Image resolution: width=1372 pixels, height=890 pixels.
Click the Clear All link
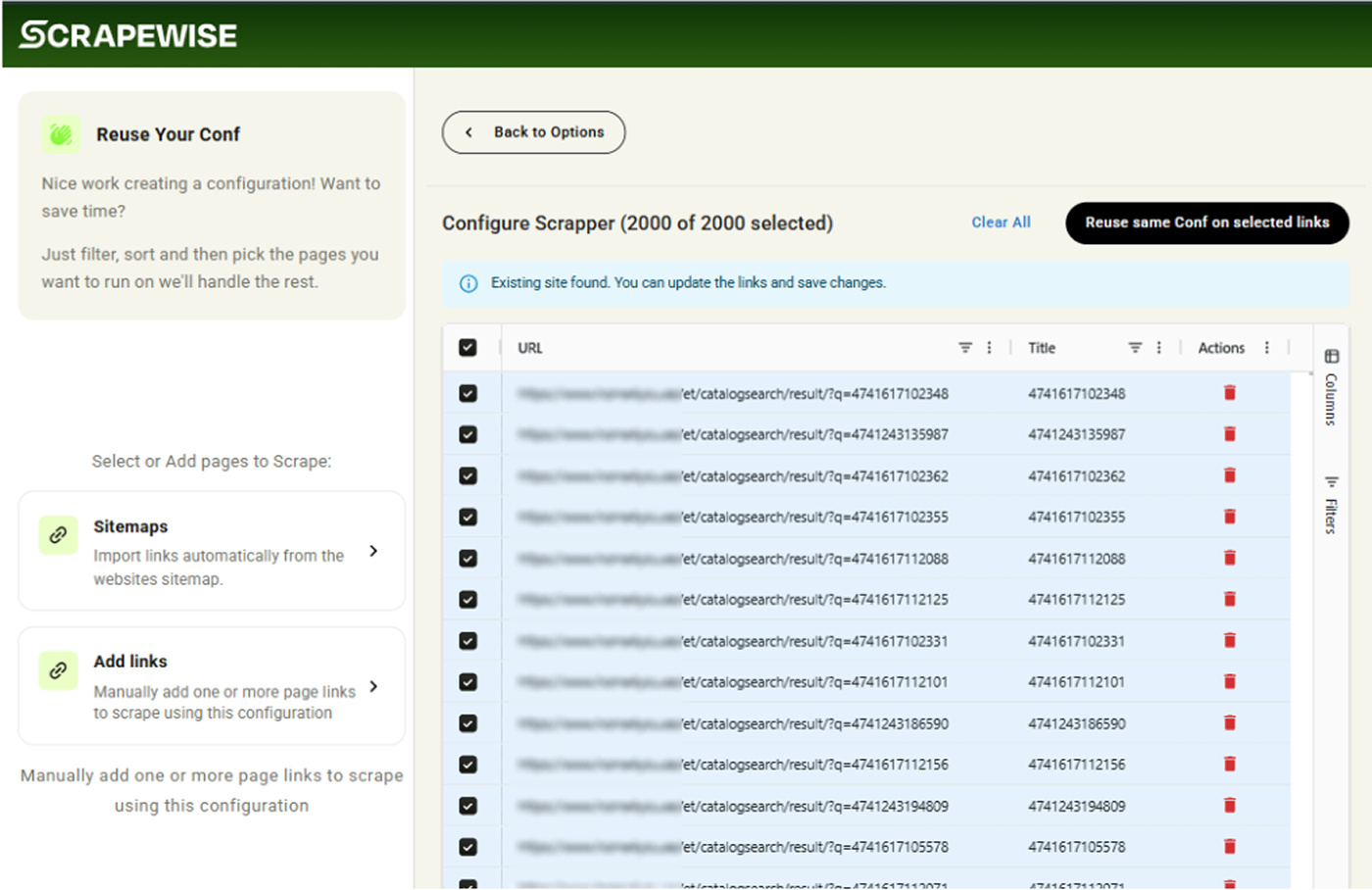[1001, 222]
